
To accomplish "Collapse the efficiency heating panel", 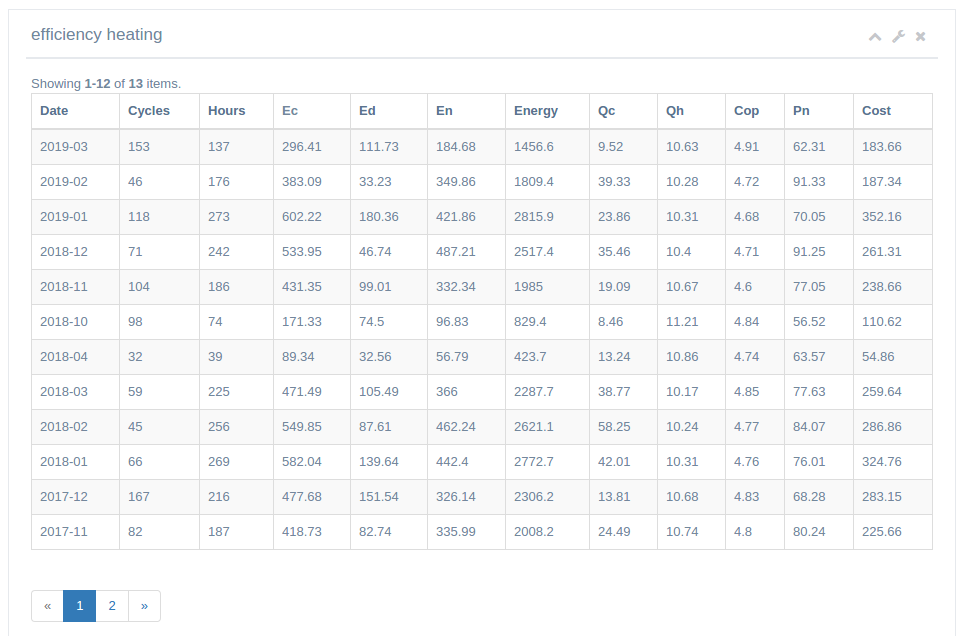I will pos(875,37).
